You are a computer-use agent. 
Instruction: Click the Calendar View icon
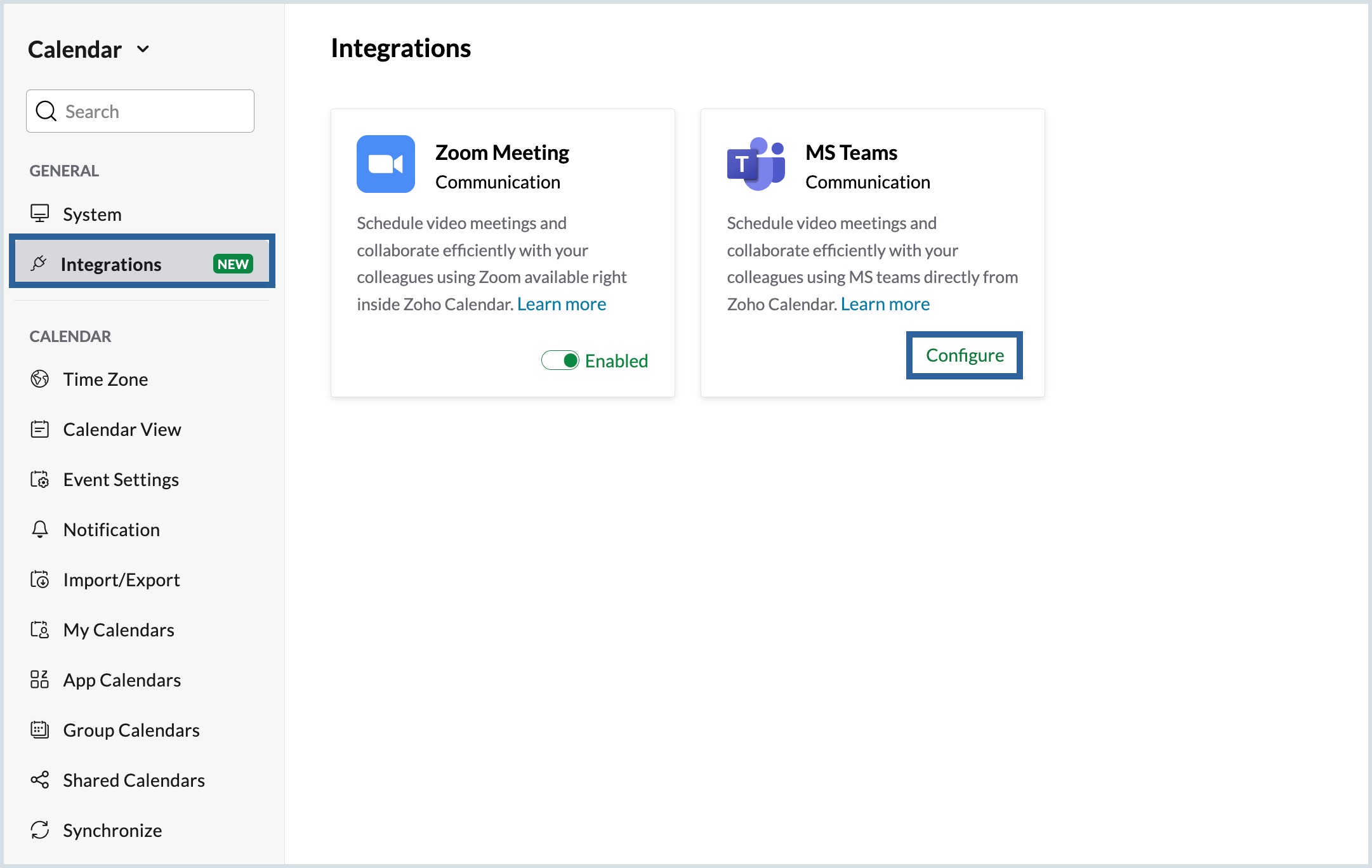(x=40, y=429)
